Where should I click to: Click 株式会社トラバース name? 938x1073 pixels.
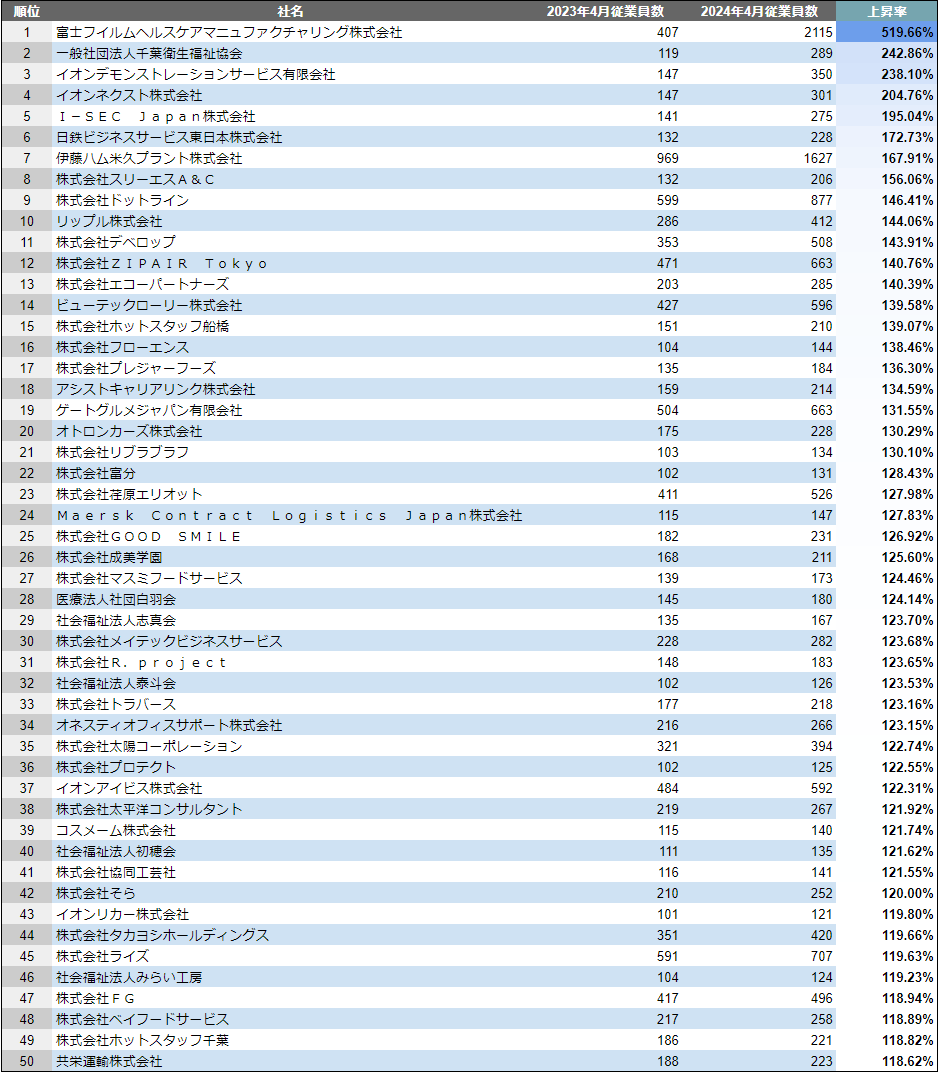click(x=116, y=703)
